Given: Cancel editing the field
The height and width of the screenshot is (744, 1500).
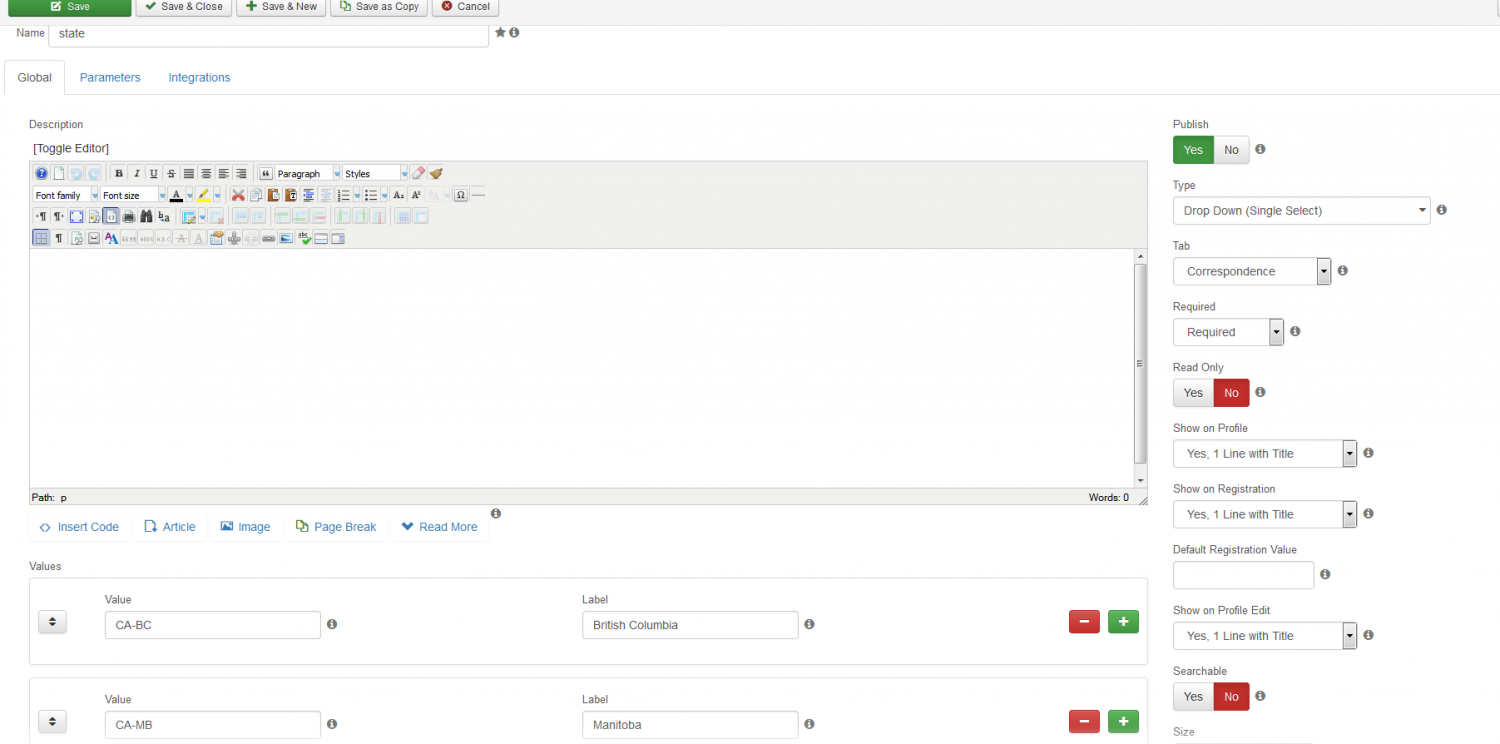Looking at the screenshot, I should [x=466, y=7].
